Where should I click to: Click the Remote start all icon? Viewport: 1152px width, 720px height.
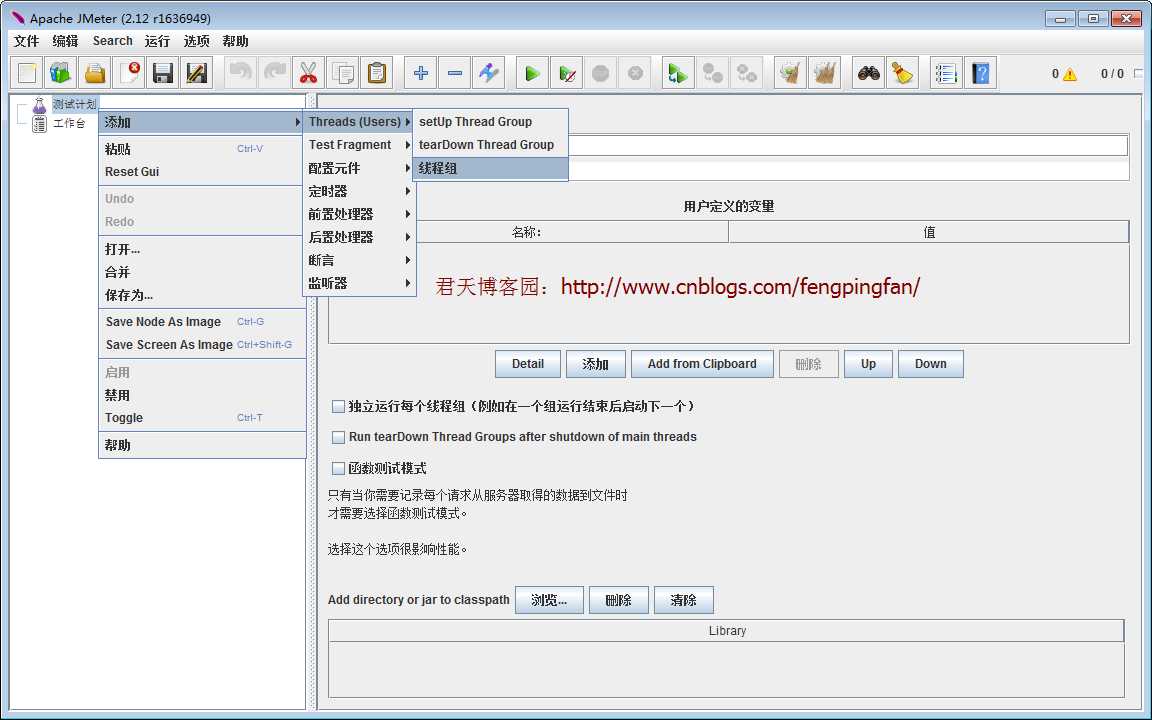[x=678, y=73]
